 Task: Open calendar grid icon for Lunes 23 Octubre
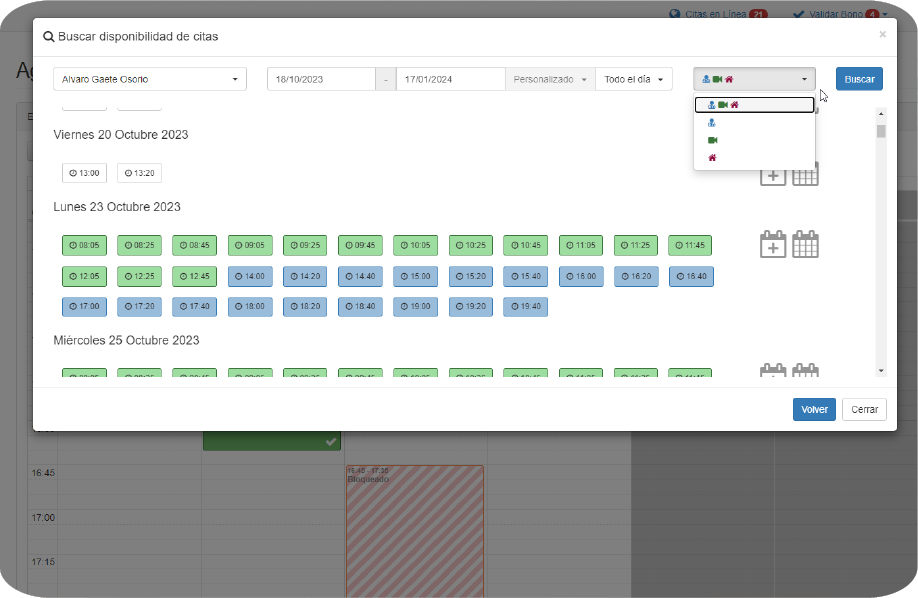pyautogui.click(x=805, y=244)
